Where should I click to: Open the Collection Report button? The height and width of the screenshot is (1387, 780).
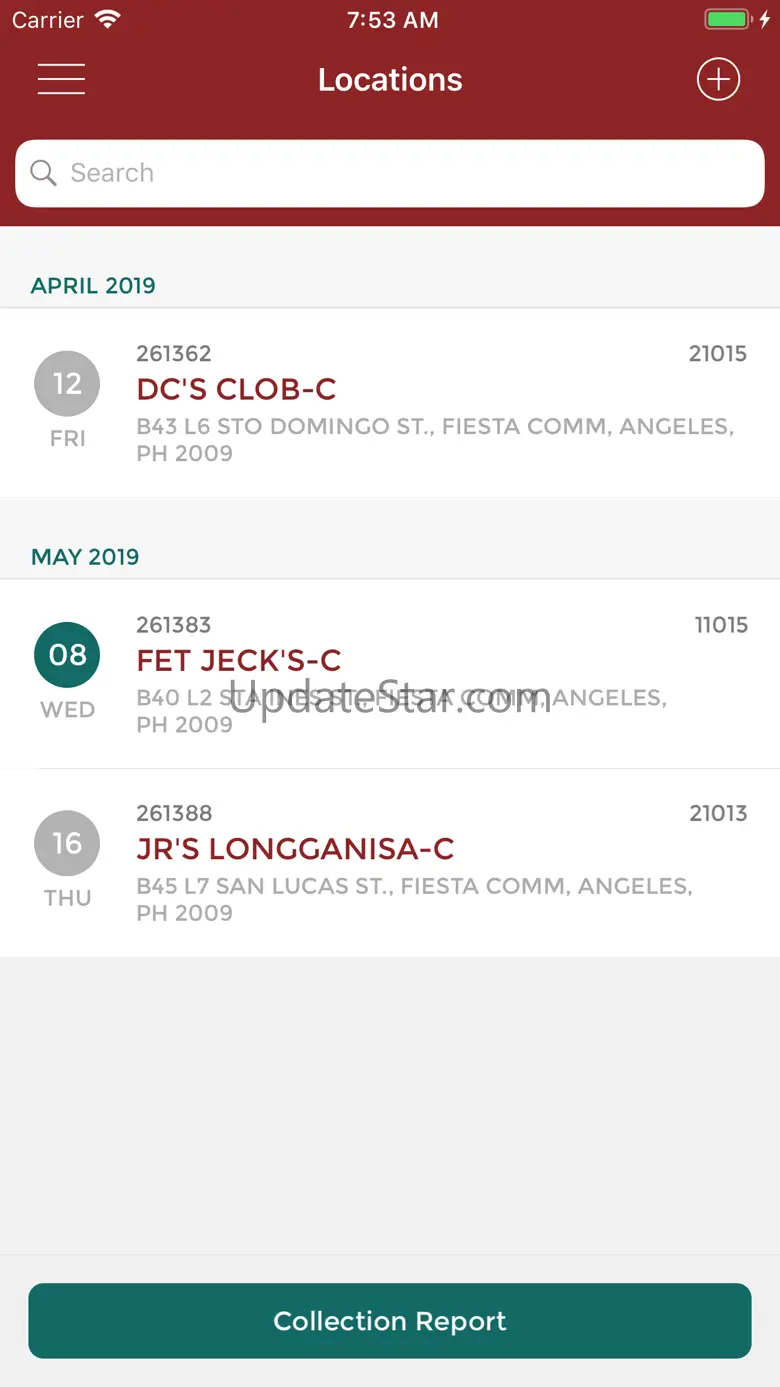(390, 1321)
